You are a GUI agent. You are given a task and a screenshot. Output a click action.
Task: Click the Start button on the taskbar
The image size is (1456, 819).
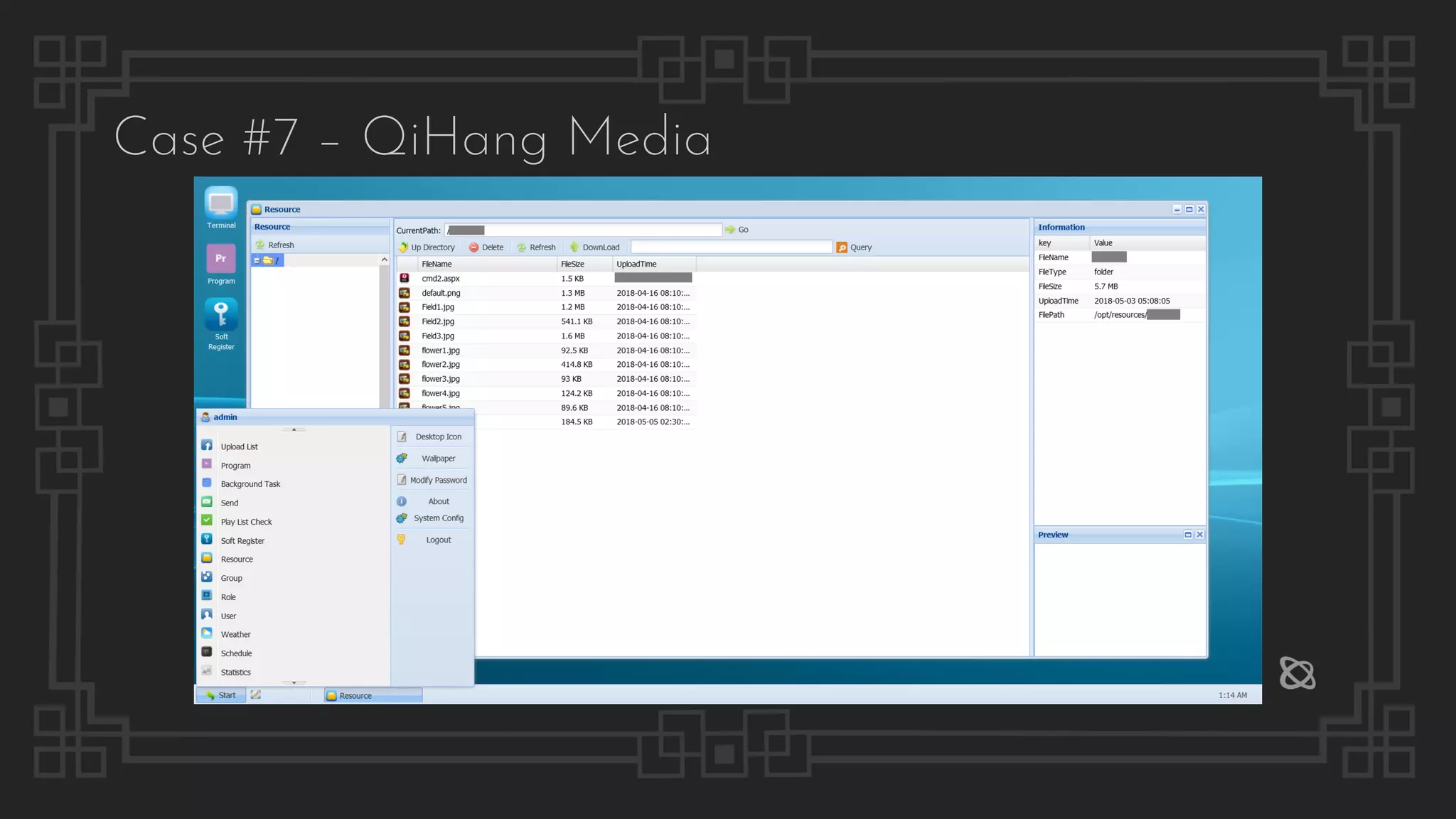(x=221, y=695)
